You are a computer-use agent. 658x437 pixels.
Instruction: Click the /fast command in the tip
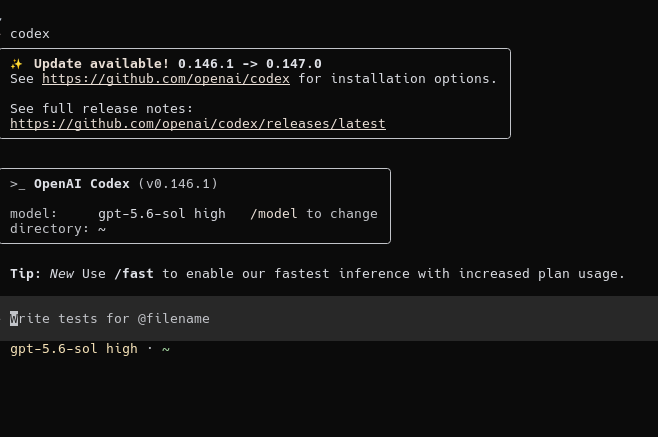134,274
